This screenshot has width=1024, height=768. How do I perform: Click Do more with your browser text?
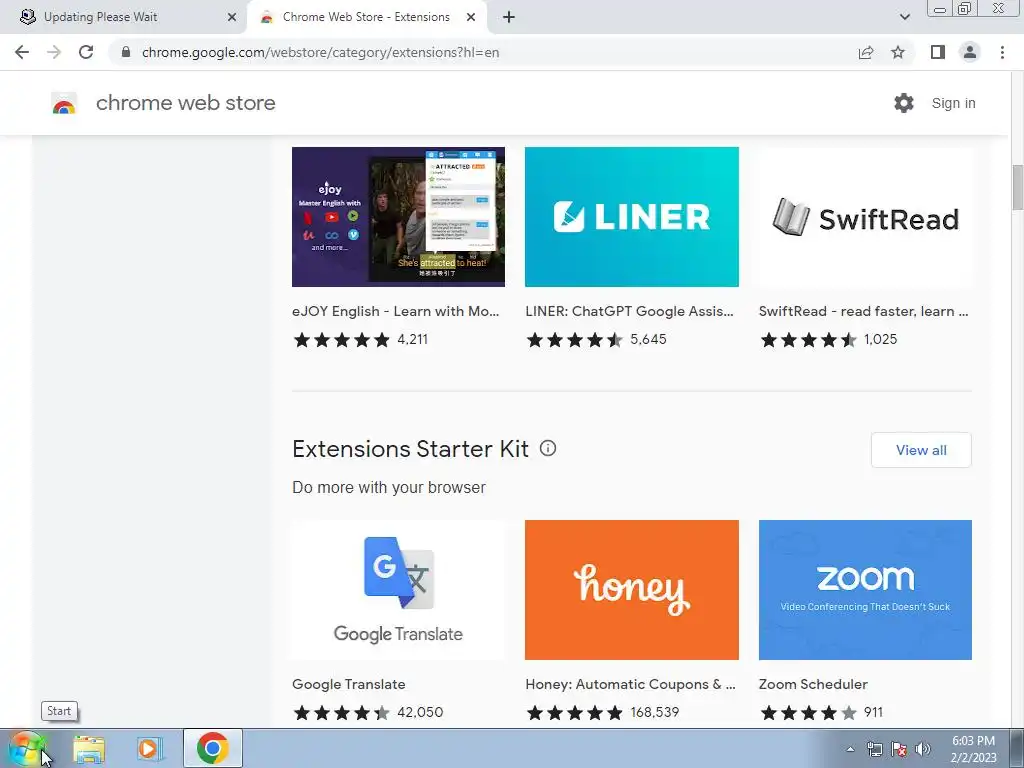pyautogui.click(x=389, y=487)
